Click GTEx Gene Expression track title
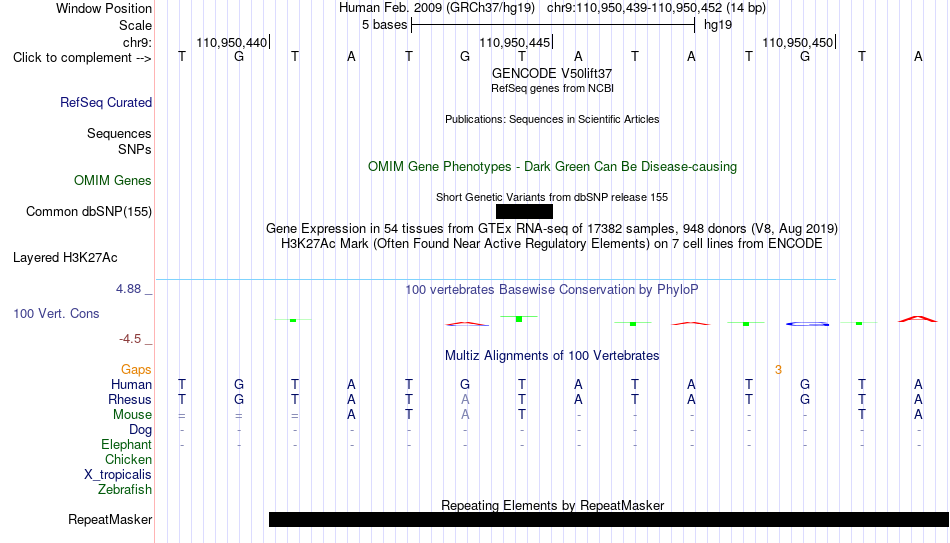Screen dimensions: 950x543 pyautogui.click(x=552, y=228)
